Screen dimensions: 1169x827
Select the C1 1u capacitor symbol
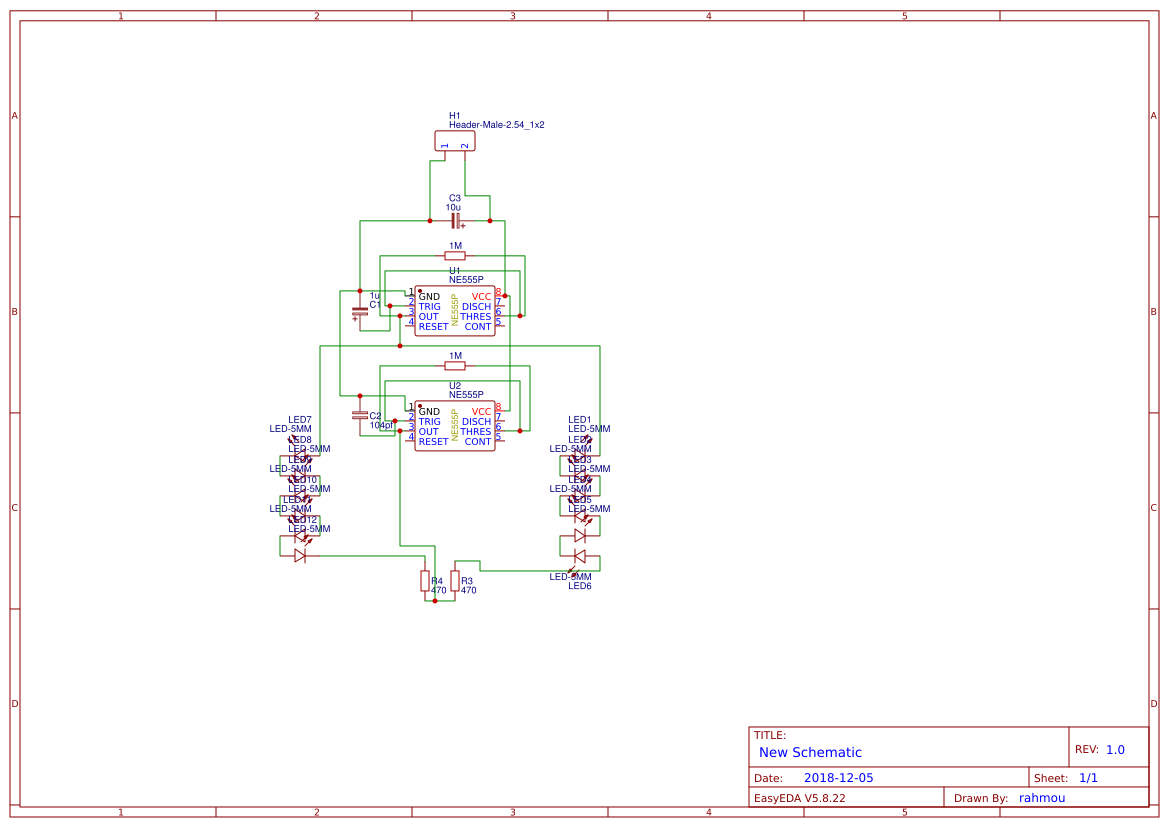[x=360, y=312]
